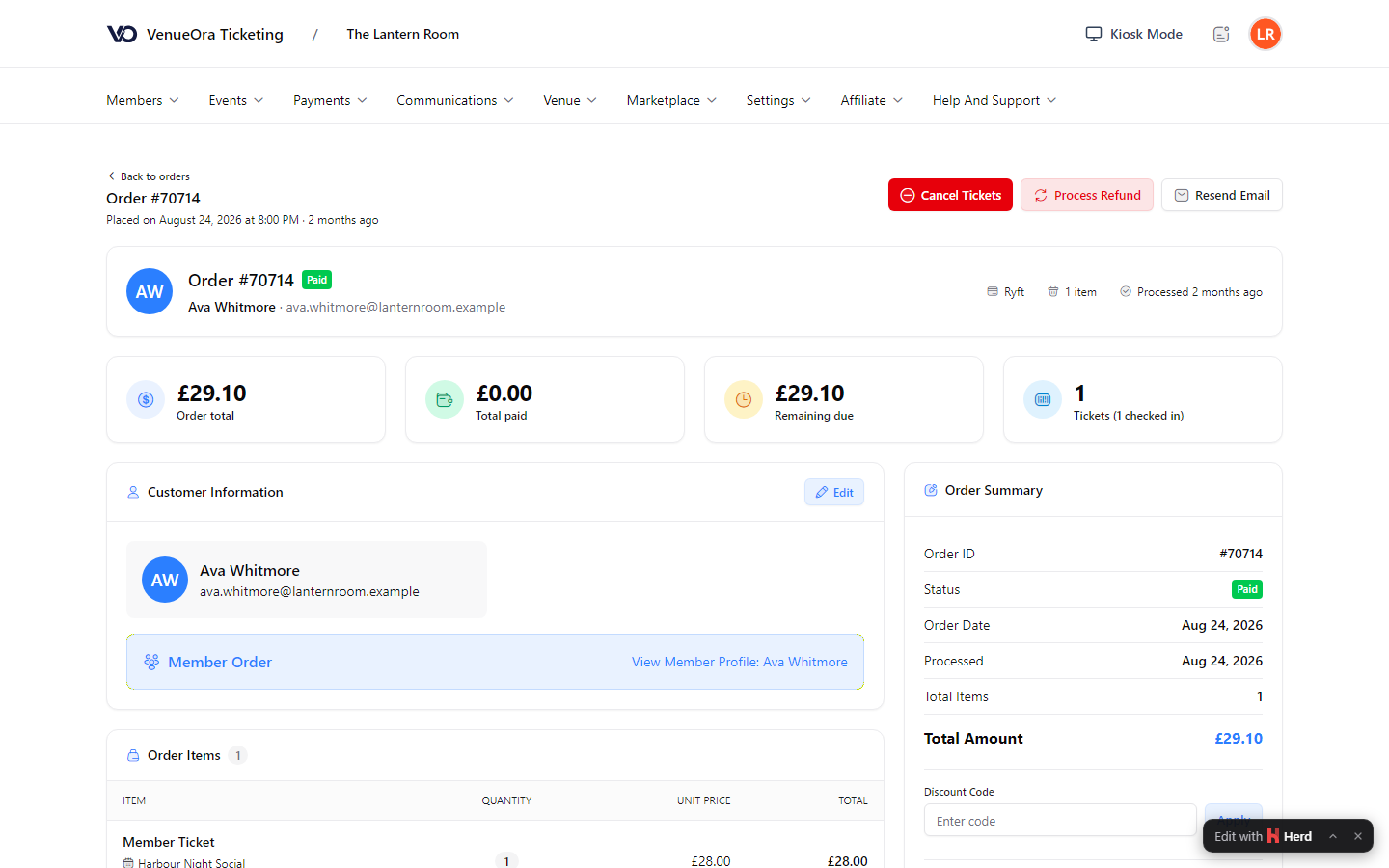Screen dimensions: 1389x868
Task: Click the AW avatar in Customer Information card
Action: tap(165, 580)
